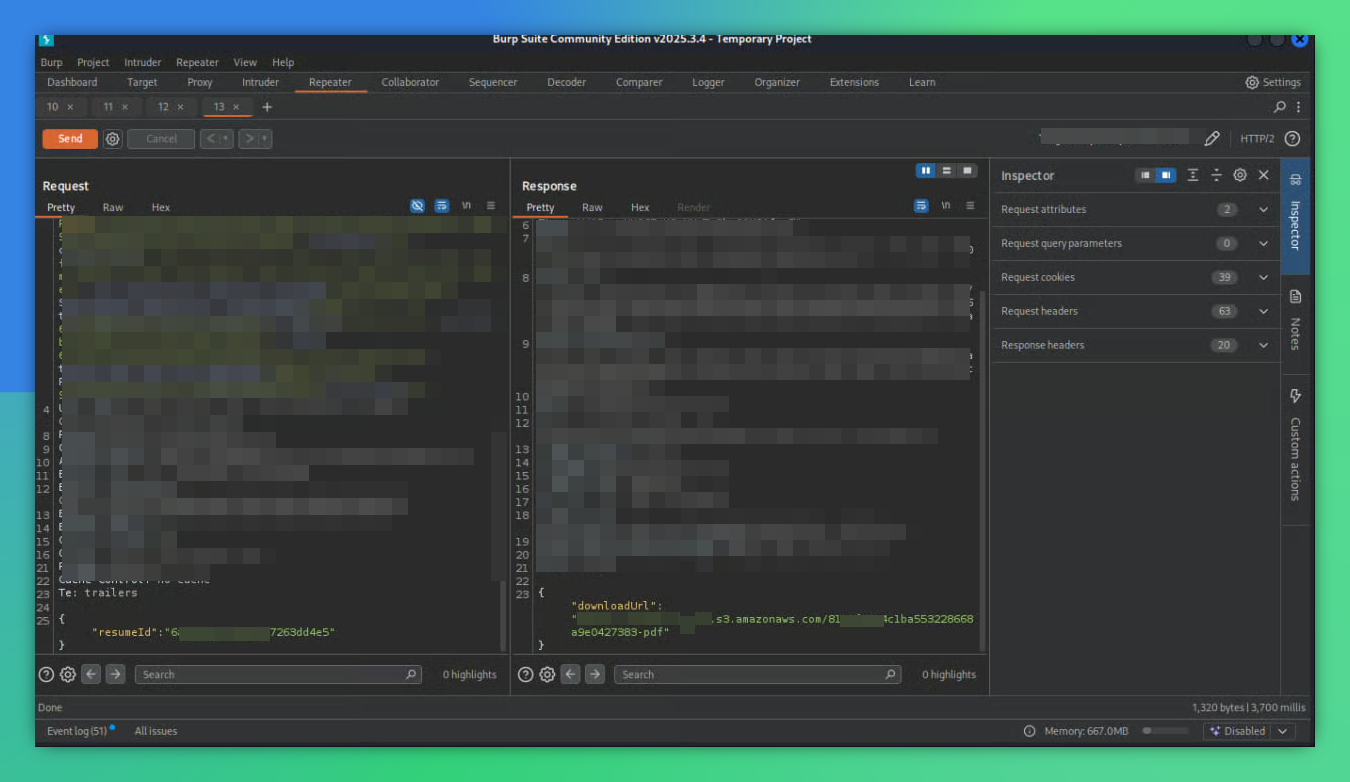Screen dimensions: 1350x782
Task: Open Inspector settings gear
Action: tap(1240, 175)
